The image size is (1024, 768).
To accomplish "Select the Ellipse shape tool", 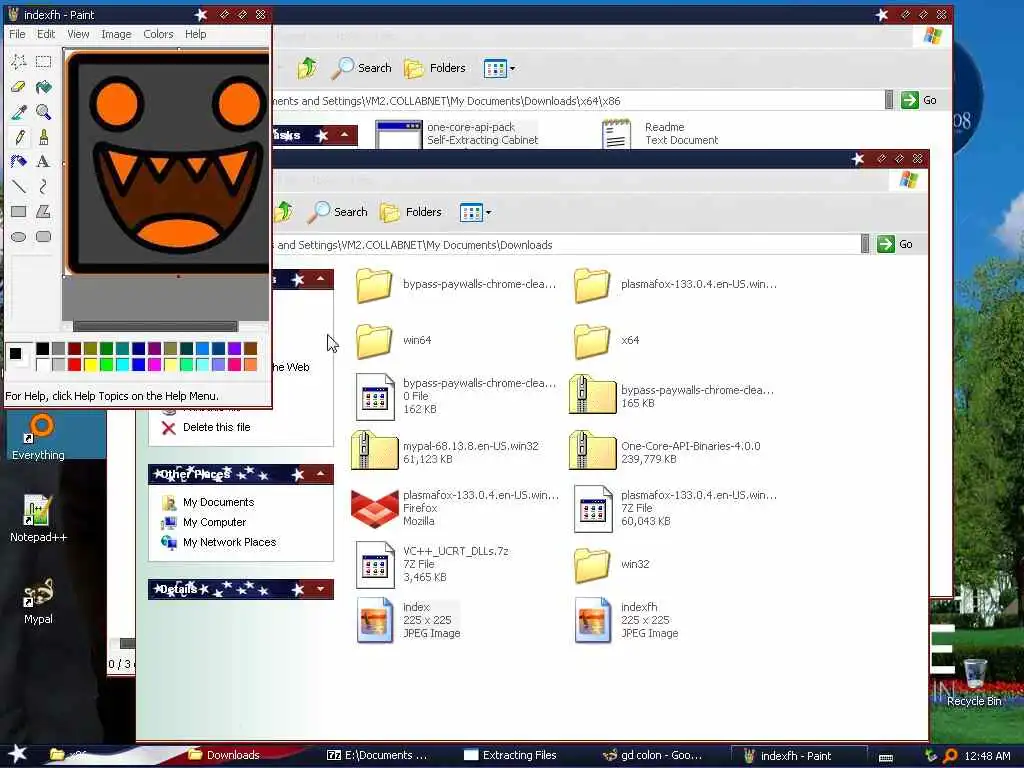I will pyautogui.click(x=18, y=236).
